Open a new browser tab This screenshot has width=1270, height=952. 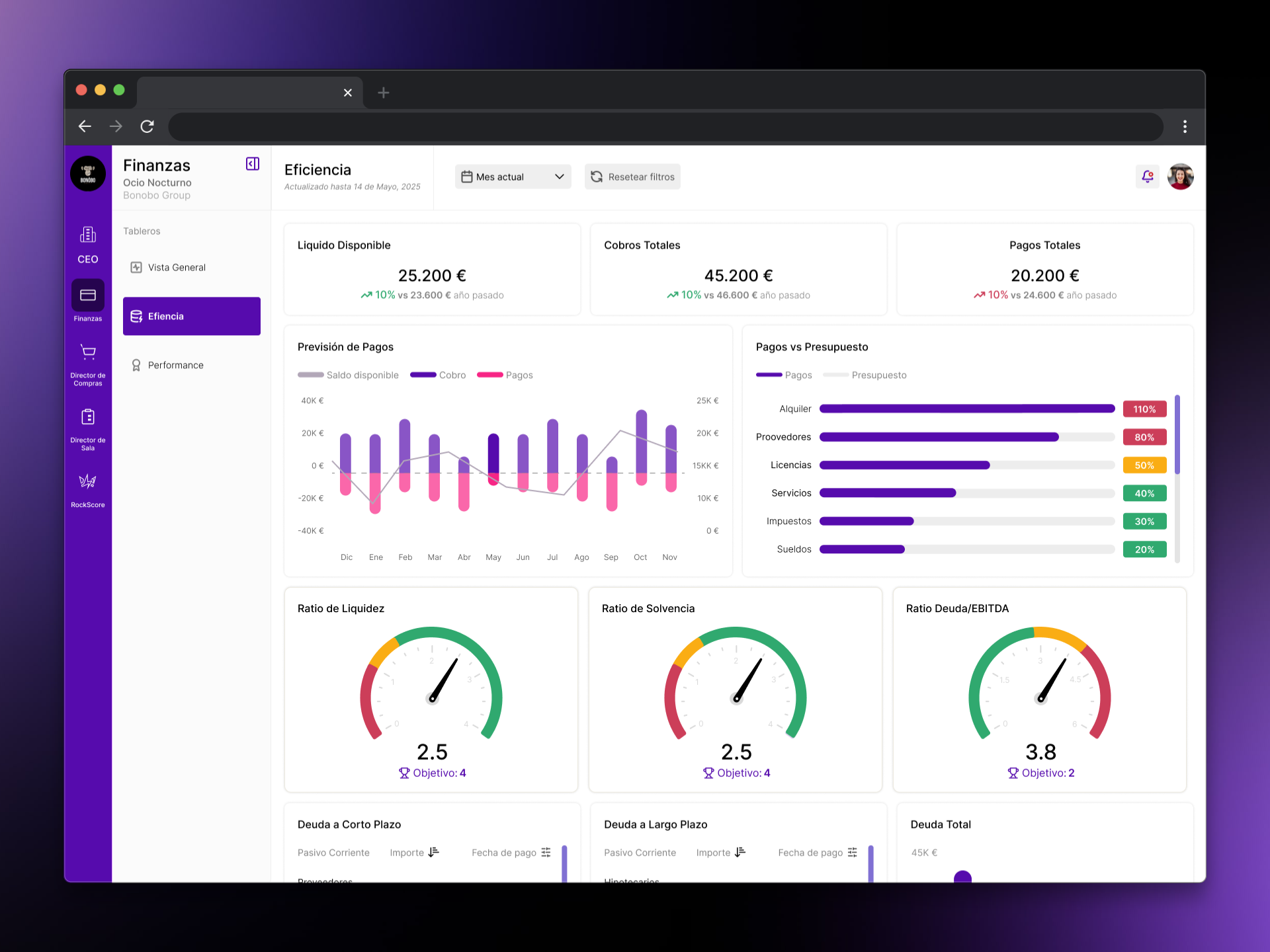pyautogui.click(x=384, y=93)
